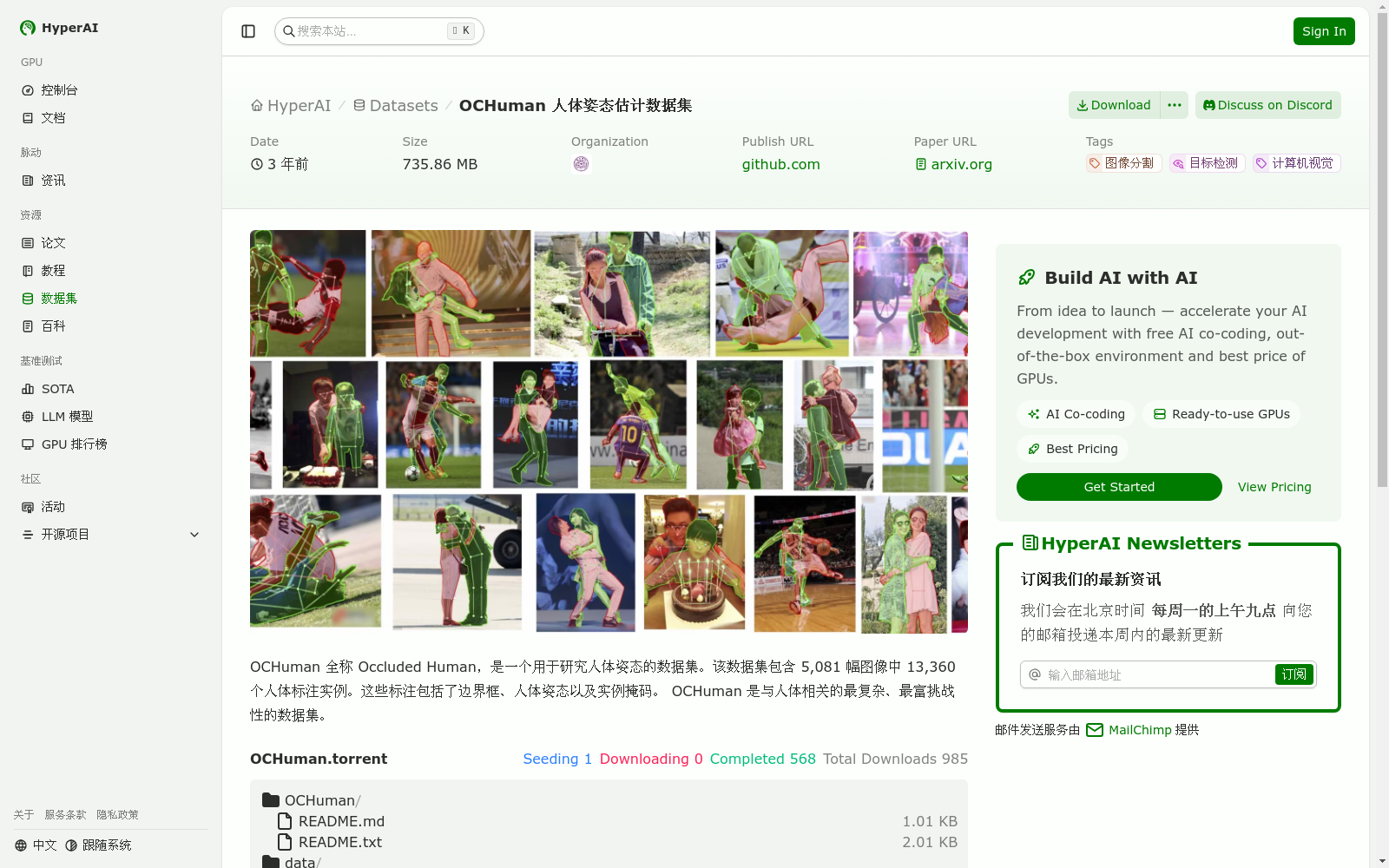Image resolution: width=1389 pixels, height=868 pixels.
Task: Open the github.com publish link
Action: coord(780,164)
